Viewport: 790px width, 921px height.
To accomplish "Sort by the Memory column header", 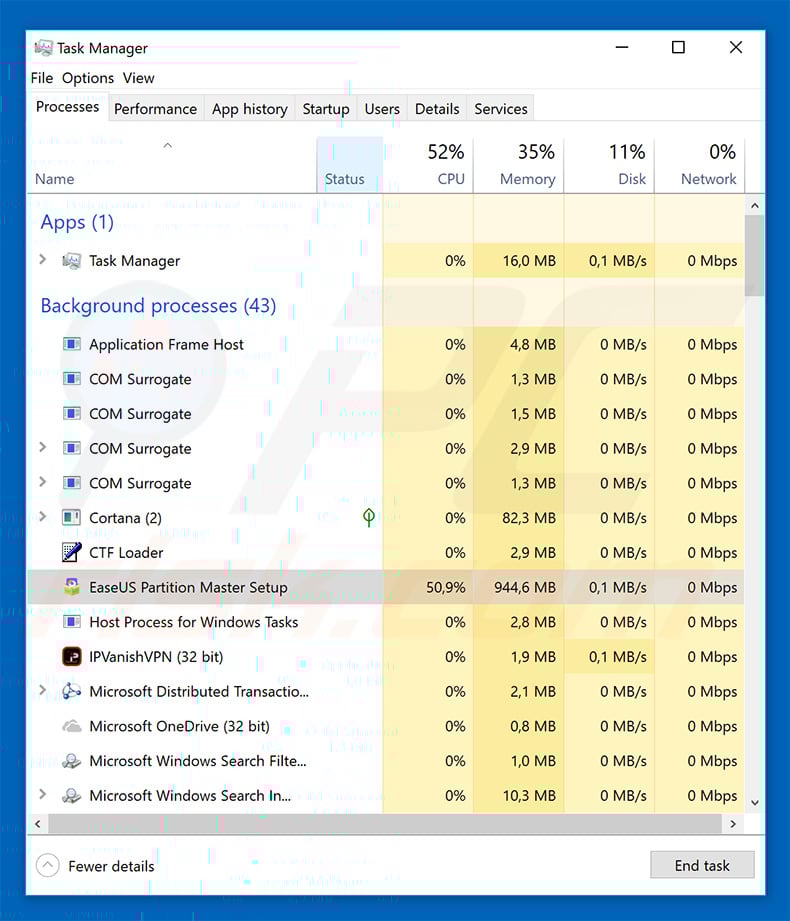I will [x=519, y=165].
